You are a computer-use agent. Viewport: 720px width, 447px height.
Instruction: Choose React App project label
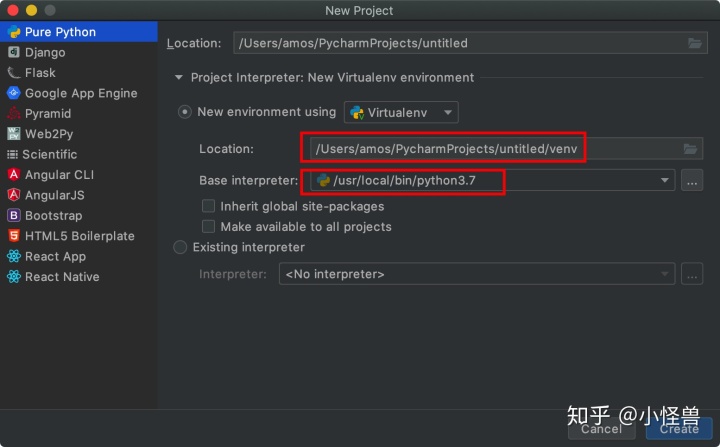click(x=56, y=256)
